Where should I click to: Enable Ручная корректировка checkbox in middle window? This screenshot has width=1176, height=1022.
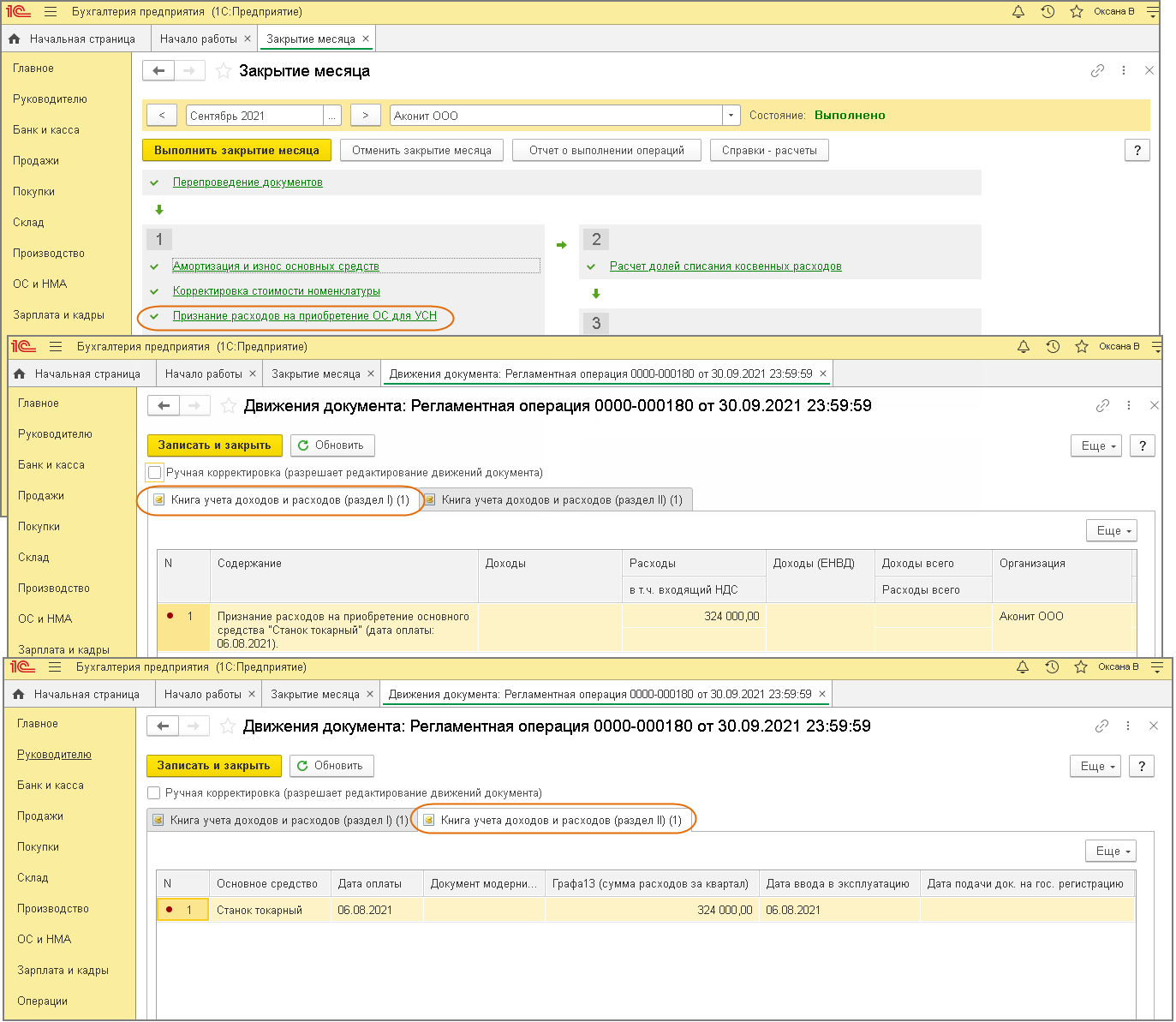(155, 472)
